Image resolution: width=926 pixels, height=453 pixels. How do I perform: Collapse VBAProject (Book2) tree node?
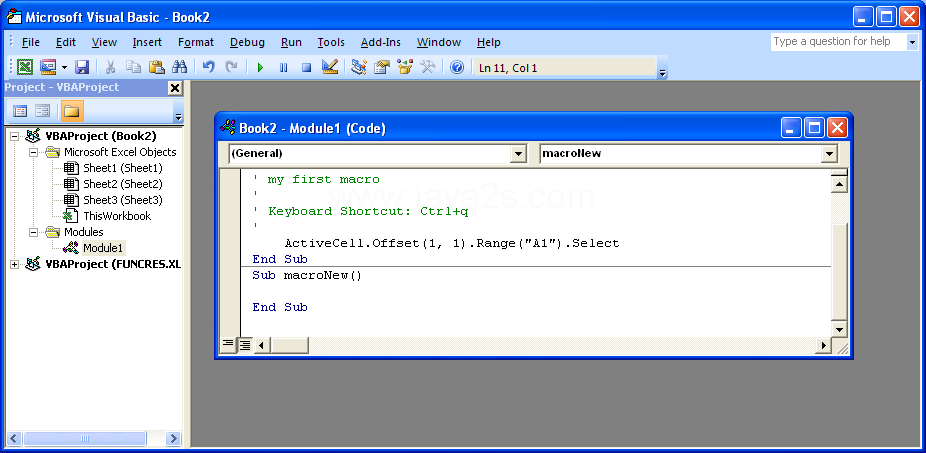tap(15, 136)
